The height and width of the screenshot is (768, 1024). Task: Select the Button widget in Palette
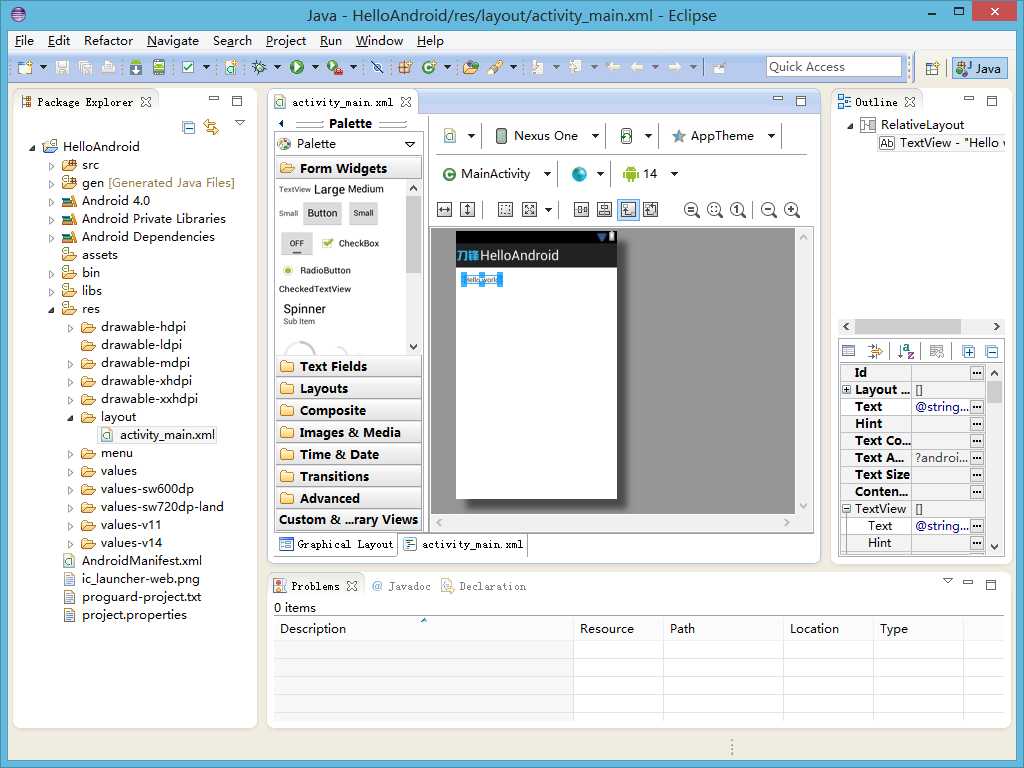coord(323,214)
